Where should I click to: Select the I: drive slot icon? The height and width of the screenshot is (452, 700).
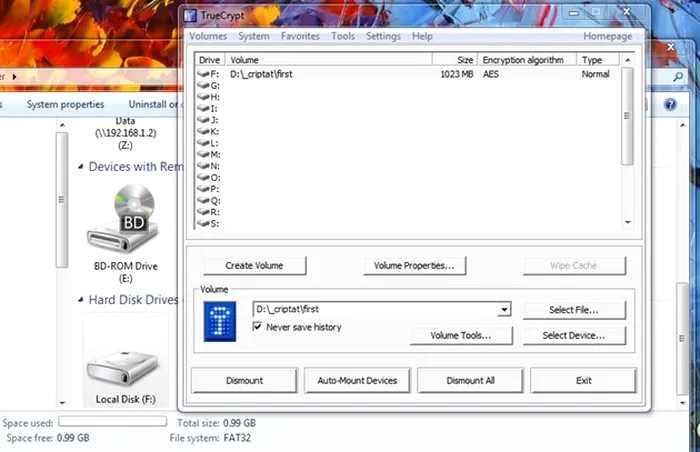203,108
